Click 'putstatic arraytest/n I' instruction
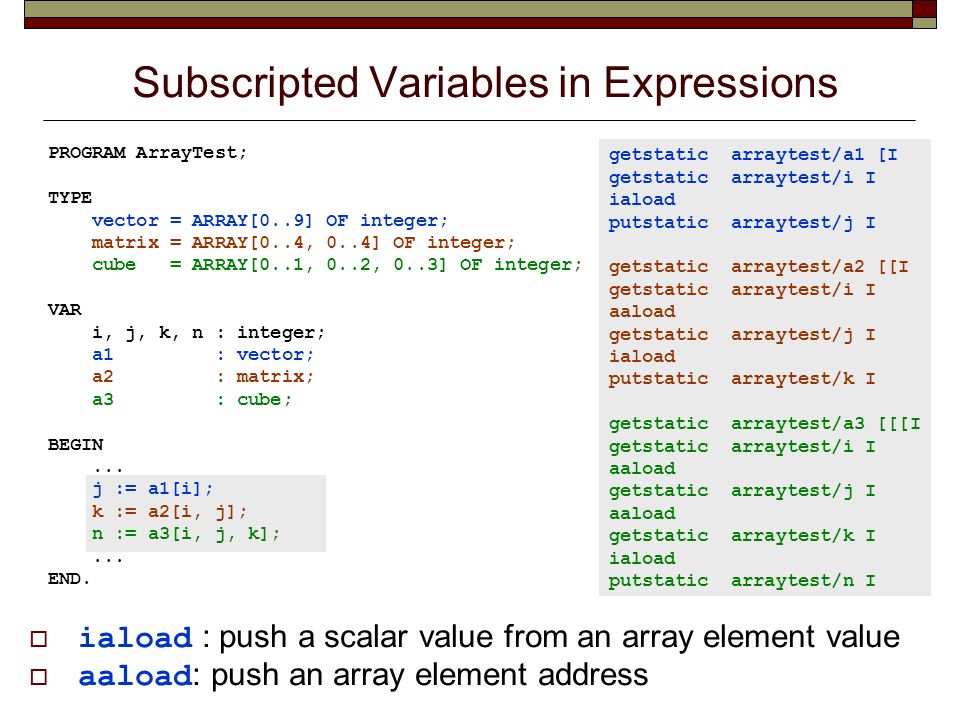 coord(742,580)
